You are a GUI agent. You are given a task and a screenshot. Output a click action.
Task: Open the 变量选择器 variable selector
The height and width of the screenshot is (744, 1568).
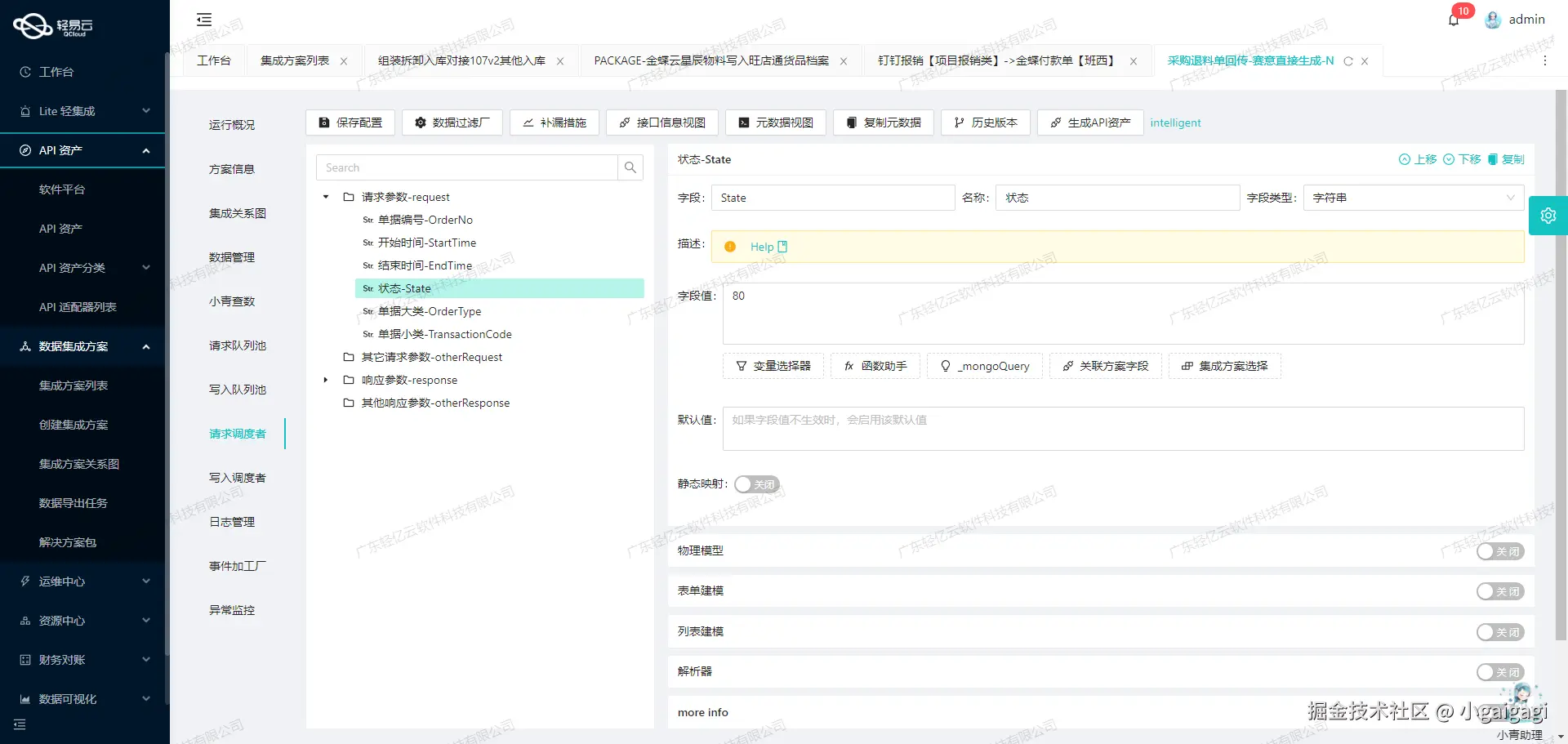[773, 365]
